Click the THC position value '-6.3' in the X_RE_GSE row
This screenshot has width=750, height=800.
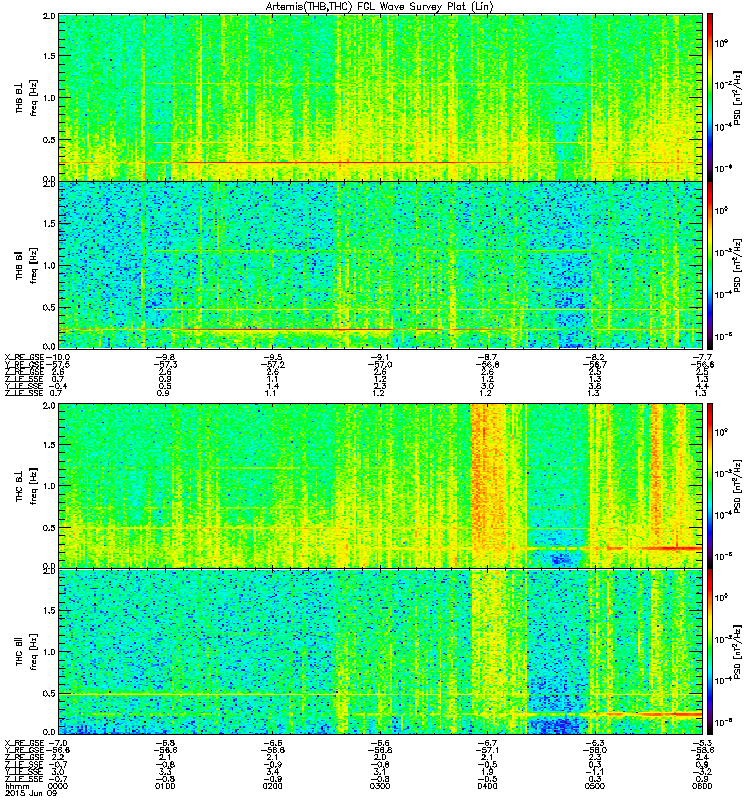(595, 743)
